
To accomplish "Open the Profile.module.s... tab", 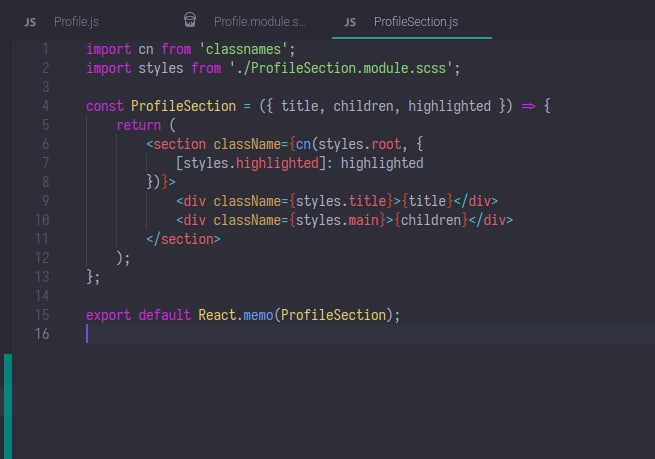I will 260,22.
